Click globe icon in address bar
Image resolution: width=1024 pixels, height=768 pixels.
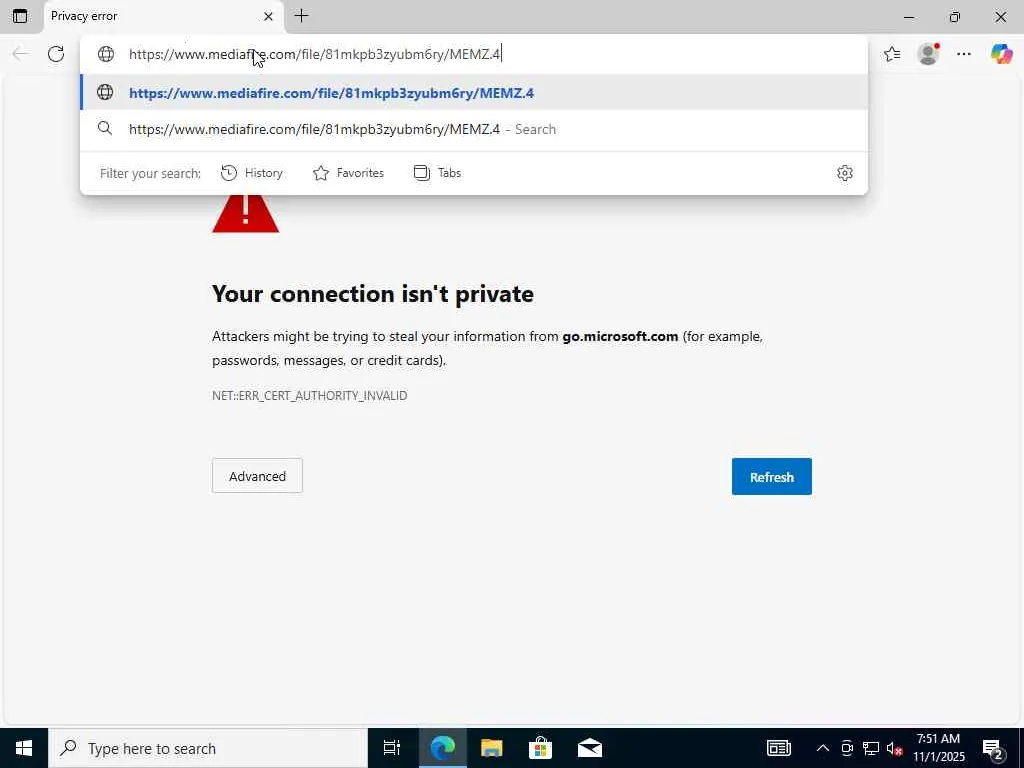point(106,54)
